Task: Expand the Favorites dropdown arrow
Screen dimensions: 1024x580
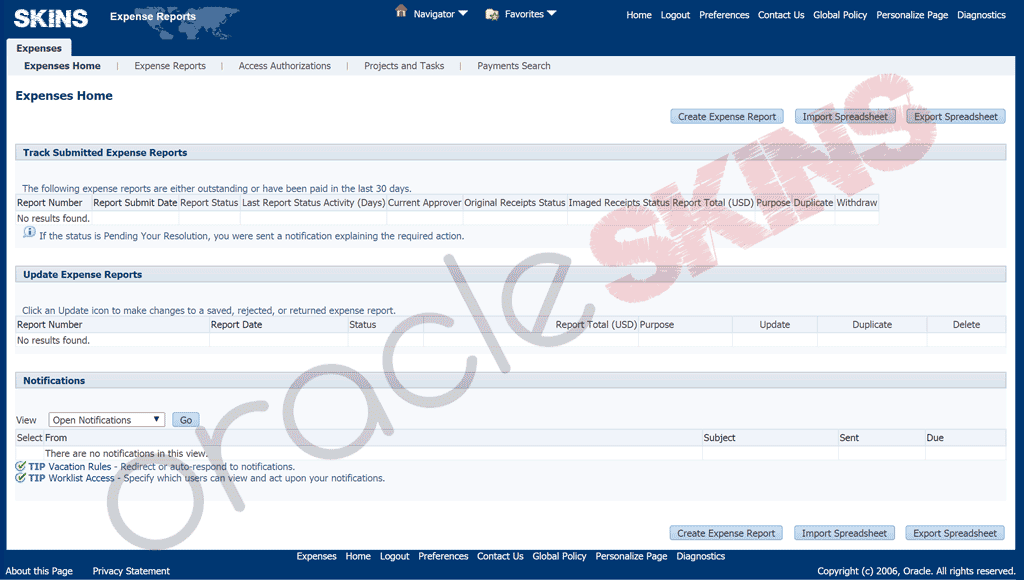Action: pyautogui.click(x=552, y=14)
